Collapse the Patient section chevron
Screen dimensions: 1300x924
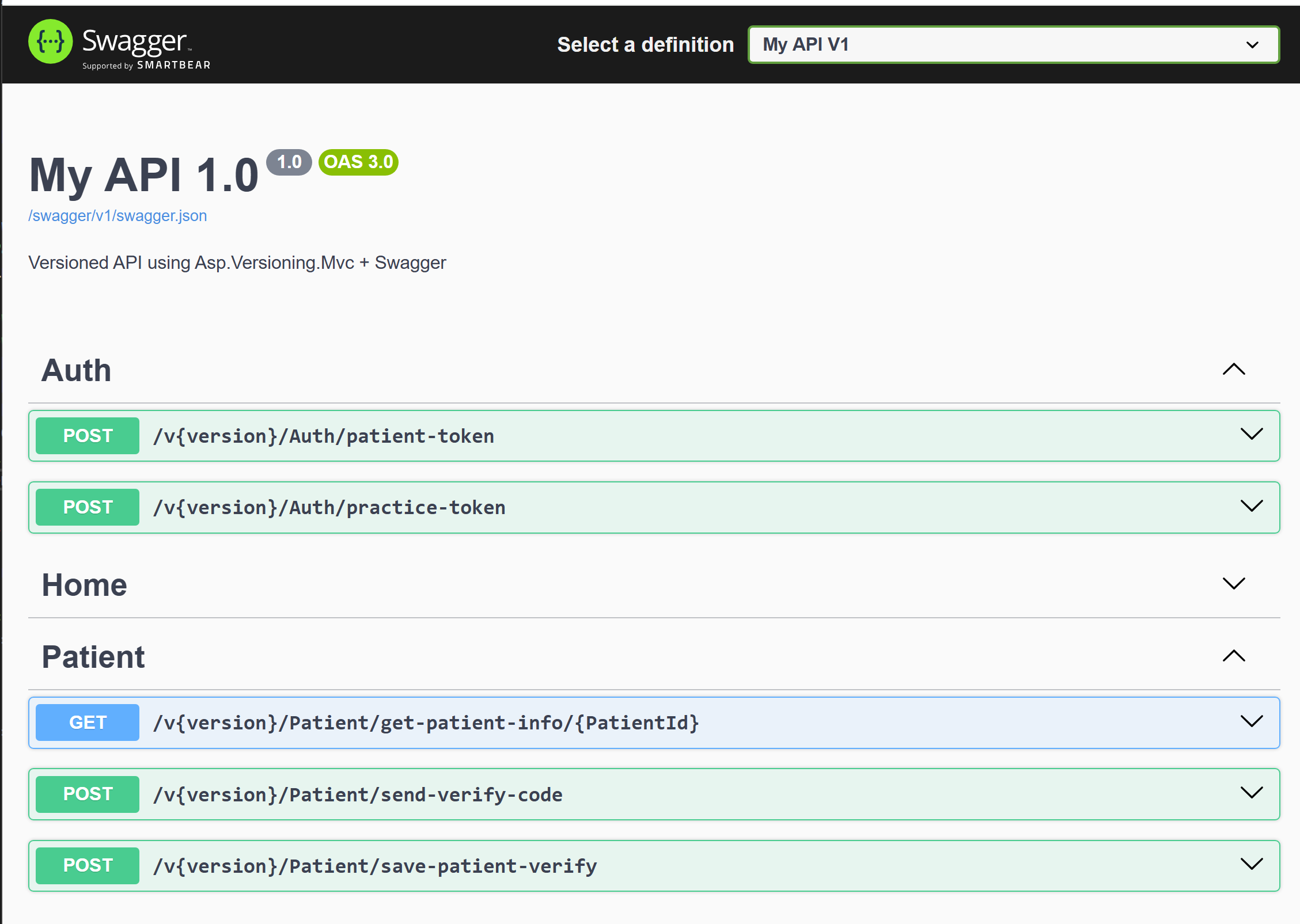[1234, 656]
